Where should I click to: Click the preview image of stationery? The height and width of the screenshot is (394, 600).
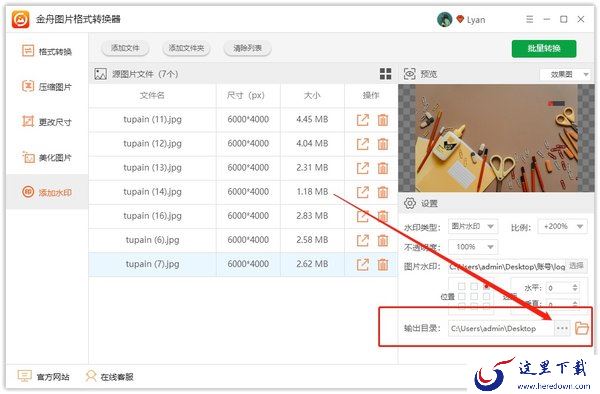496,138
